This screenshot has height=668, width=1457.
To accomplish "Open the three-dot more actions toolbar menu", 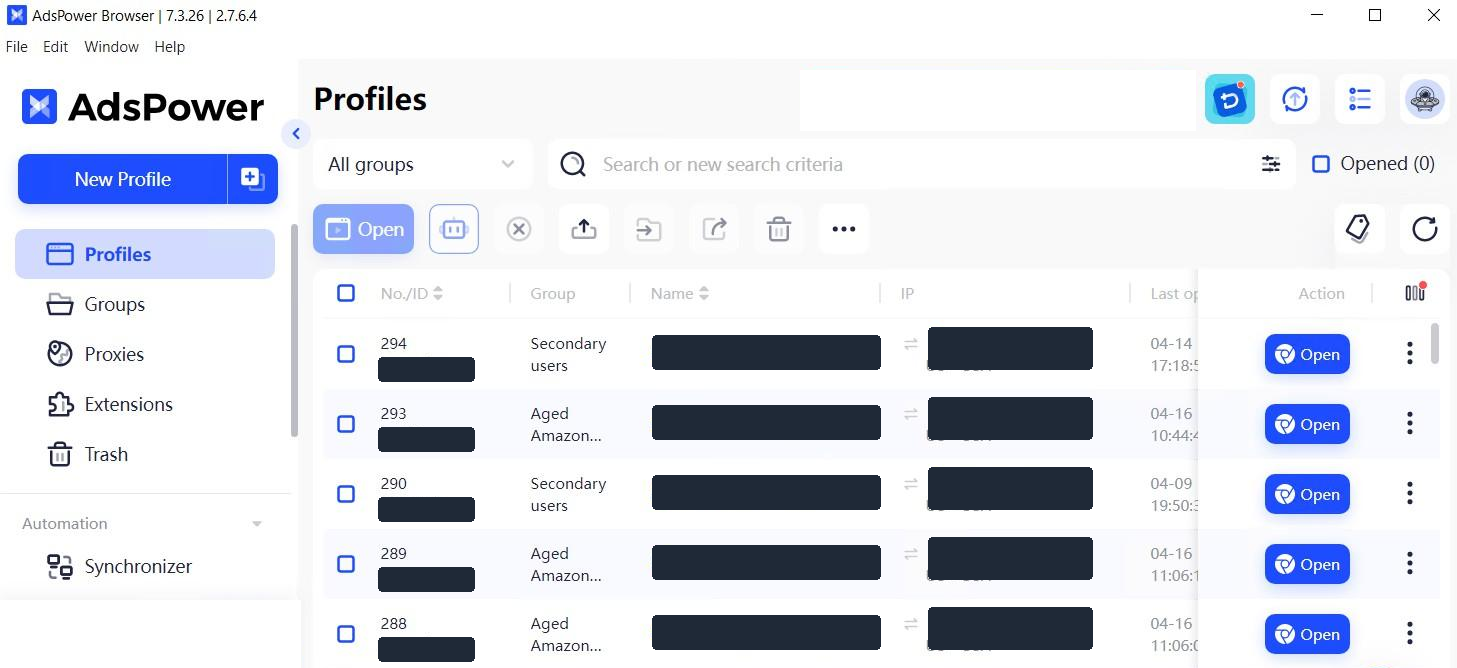I will pyautogui.click(x=844, y=229).
